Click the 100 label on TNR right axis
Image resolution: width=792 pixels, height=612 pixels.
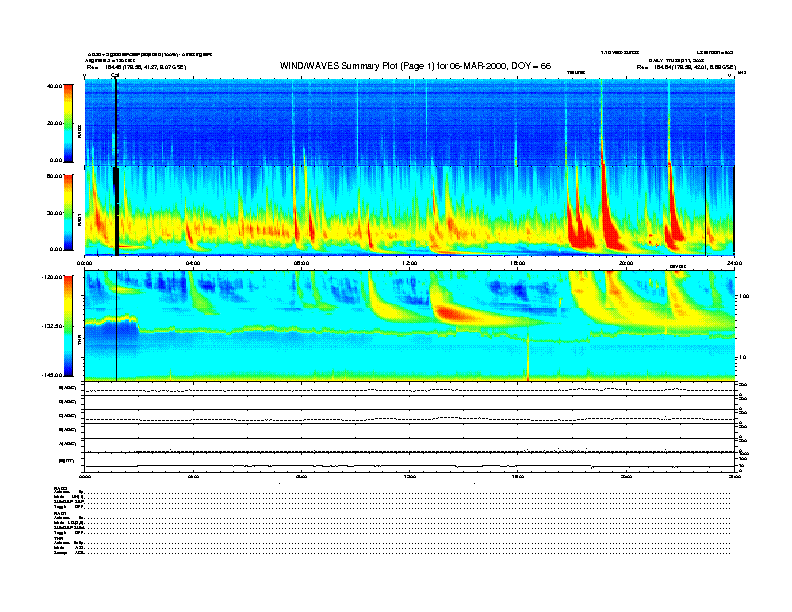tap(744, 296)
